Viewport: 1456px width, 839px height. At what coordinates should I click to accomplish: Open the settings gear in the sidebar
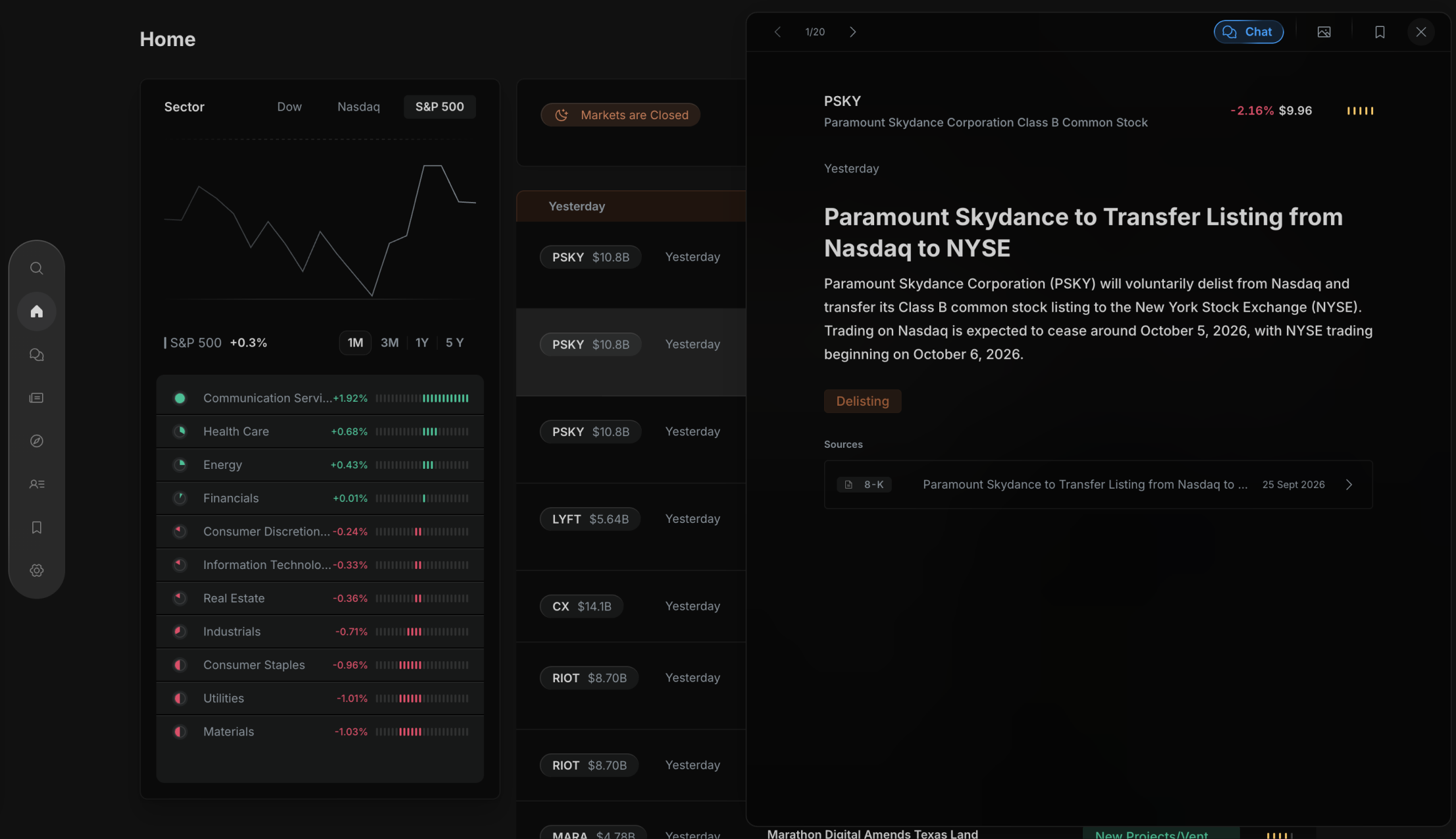37,570
